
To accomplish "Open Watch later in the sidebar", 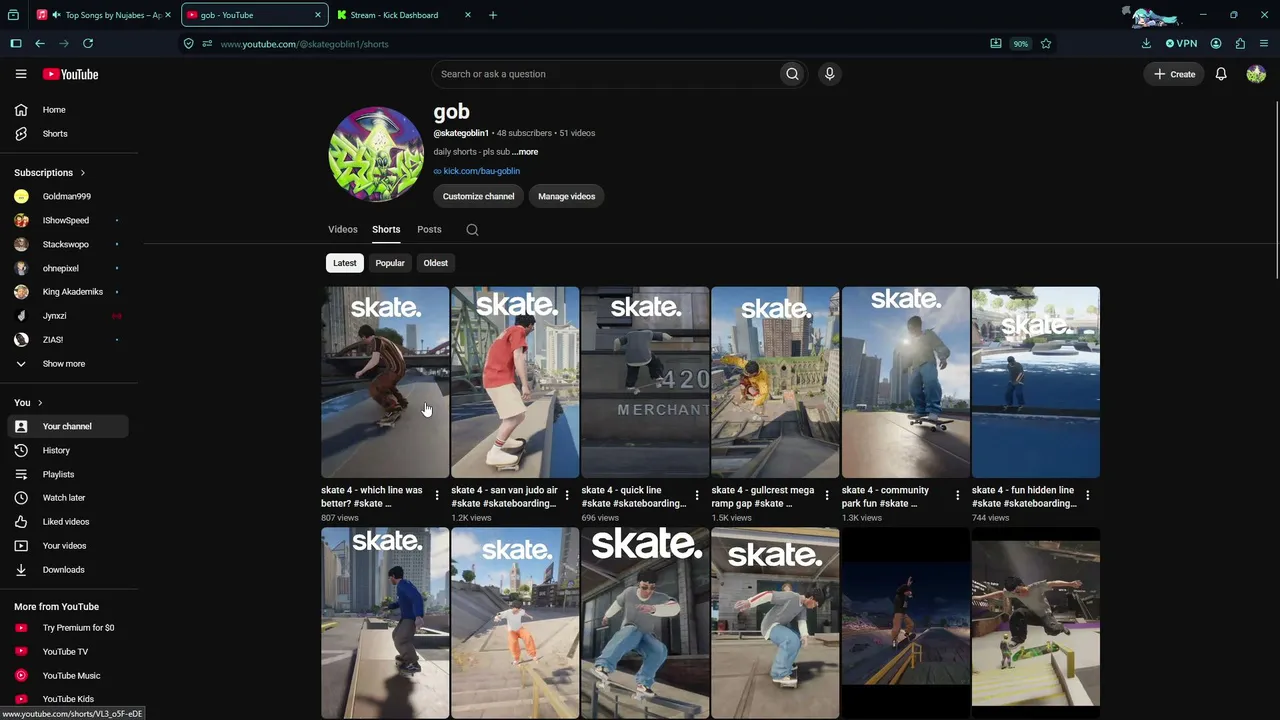I will pyautogui.click(x=68, y=498).
